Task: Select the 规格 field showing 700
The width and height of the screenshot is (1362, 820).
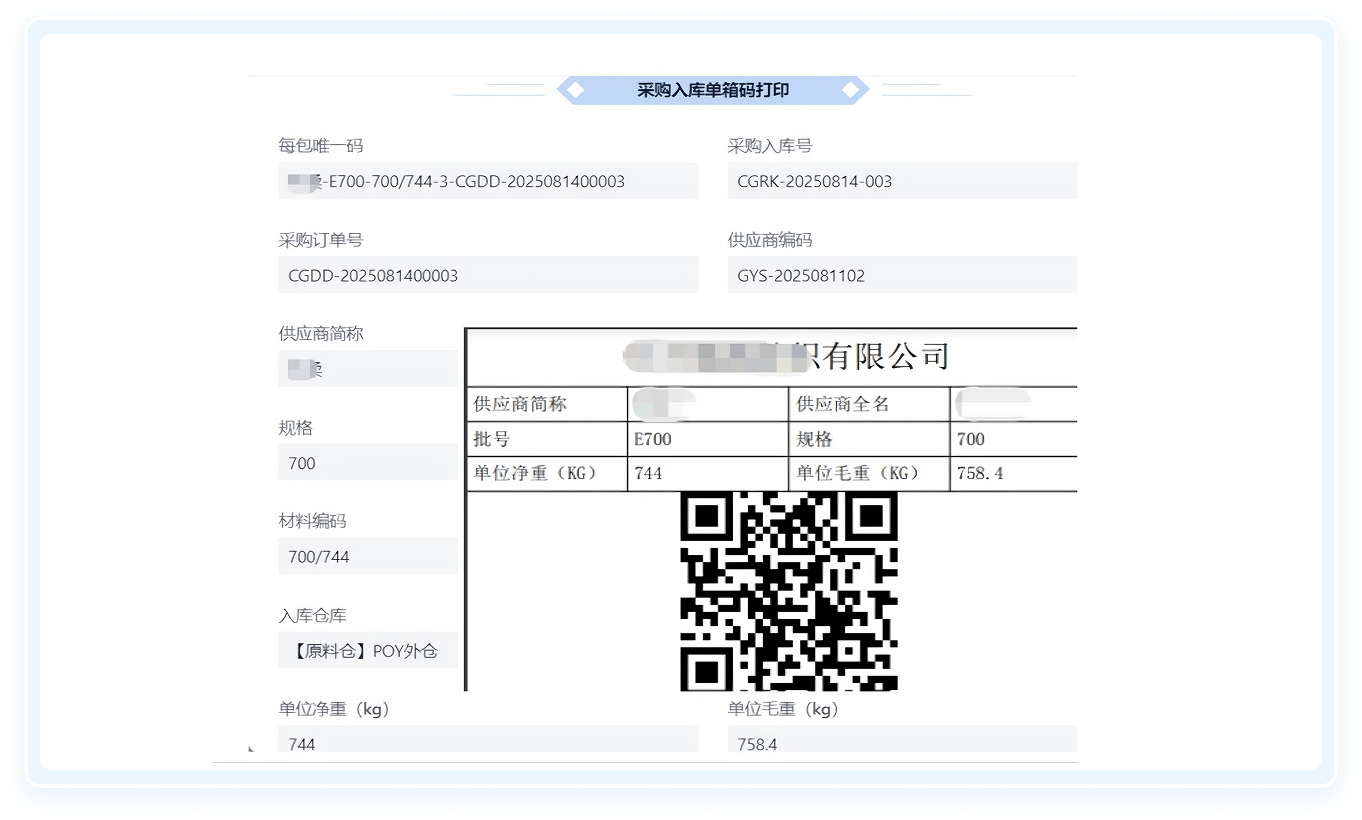Action: click(368, 463)
